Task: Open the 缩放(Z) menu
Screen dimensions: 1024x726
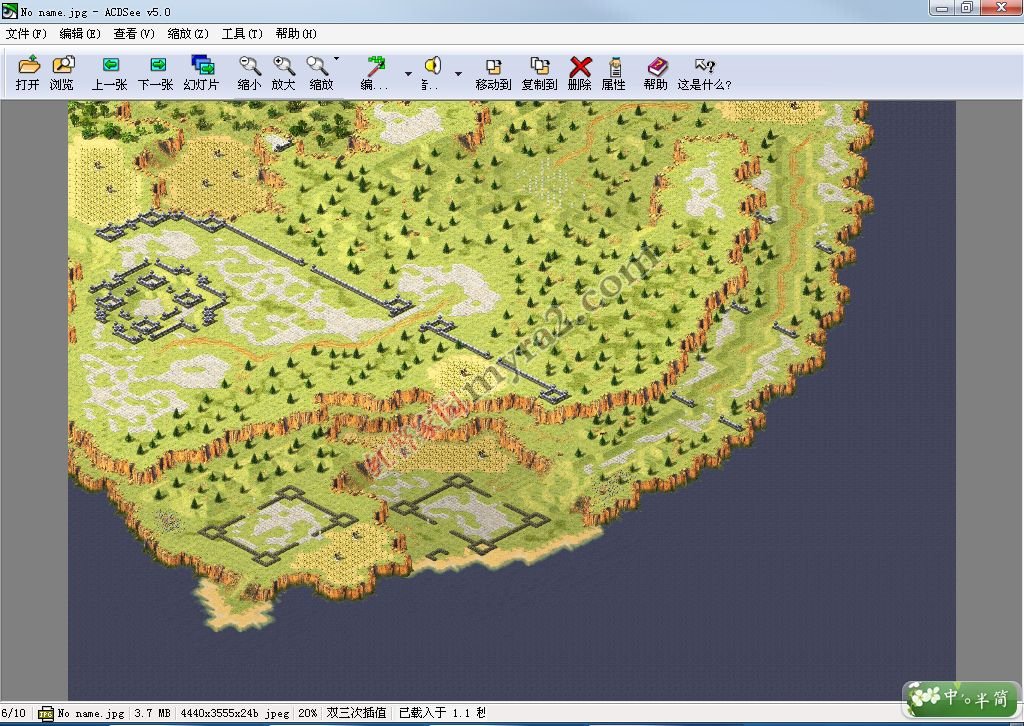Action: click(x=188, y=34)
